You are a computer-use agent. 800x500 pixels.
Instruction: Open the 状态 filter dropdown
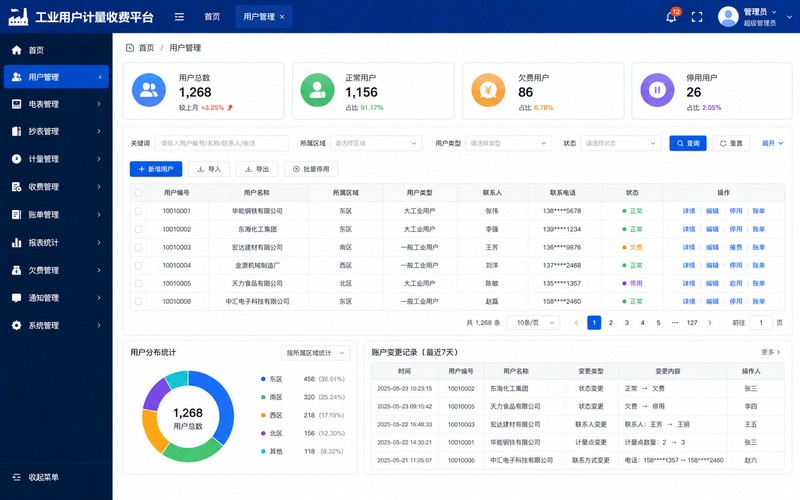tap(620, 143)
